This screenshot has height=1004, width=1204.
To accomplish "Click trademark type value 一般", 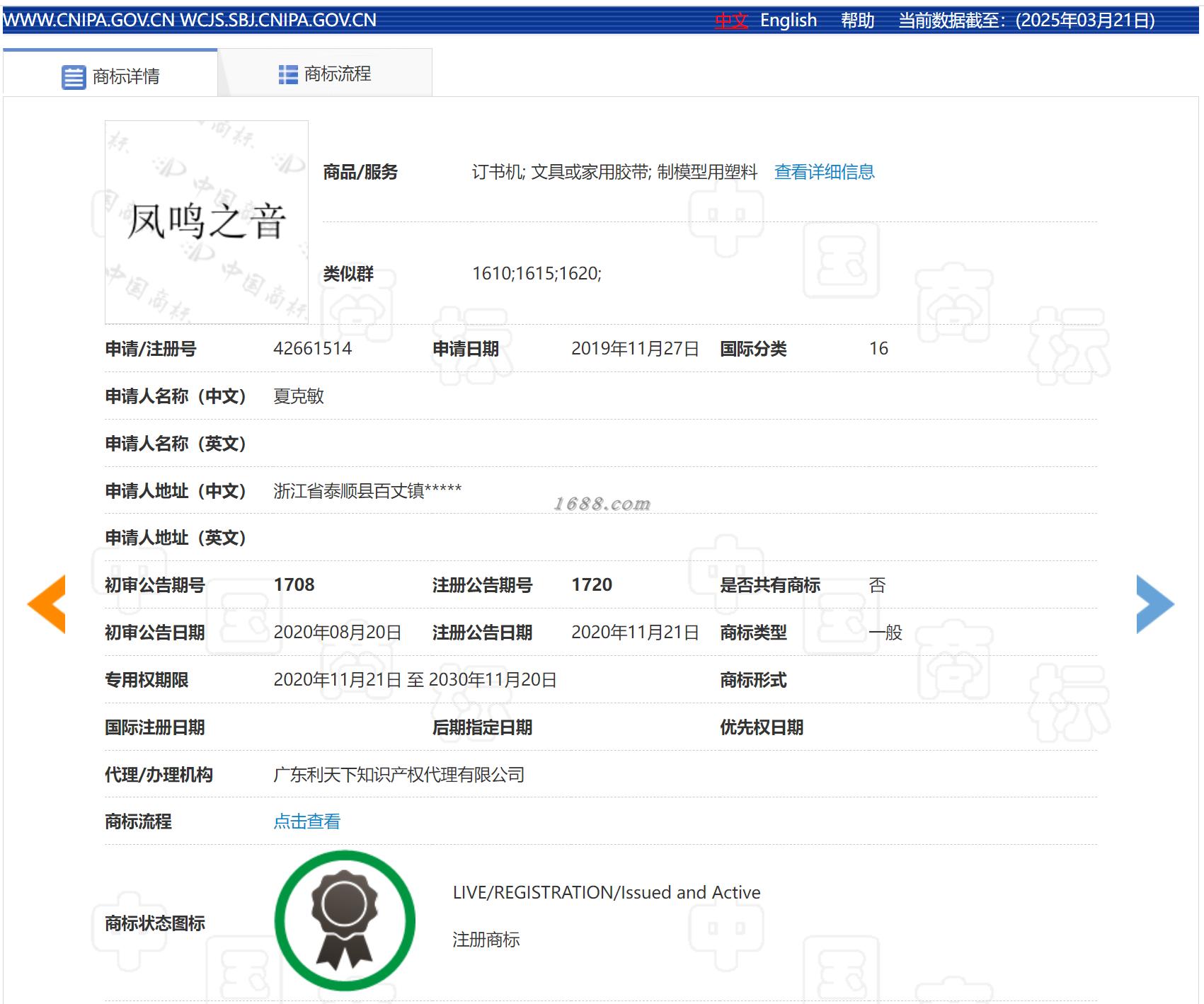I will (x=885, y=633).
